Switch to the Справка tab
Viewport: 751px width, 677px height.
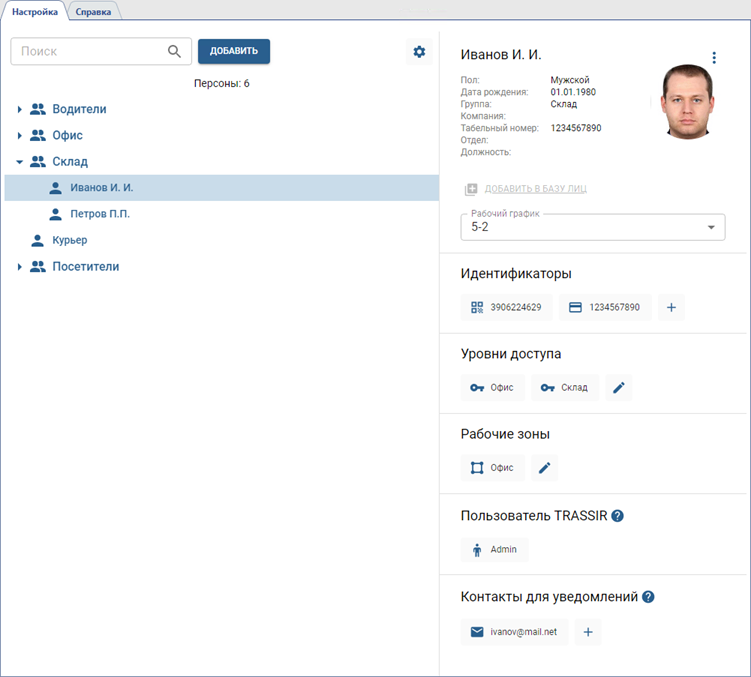click(94, 11)
